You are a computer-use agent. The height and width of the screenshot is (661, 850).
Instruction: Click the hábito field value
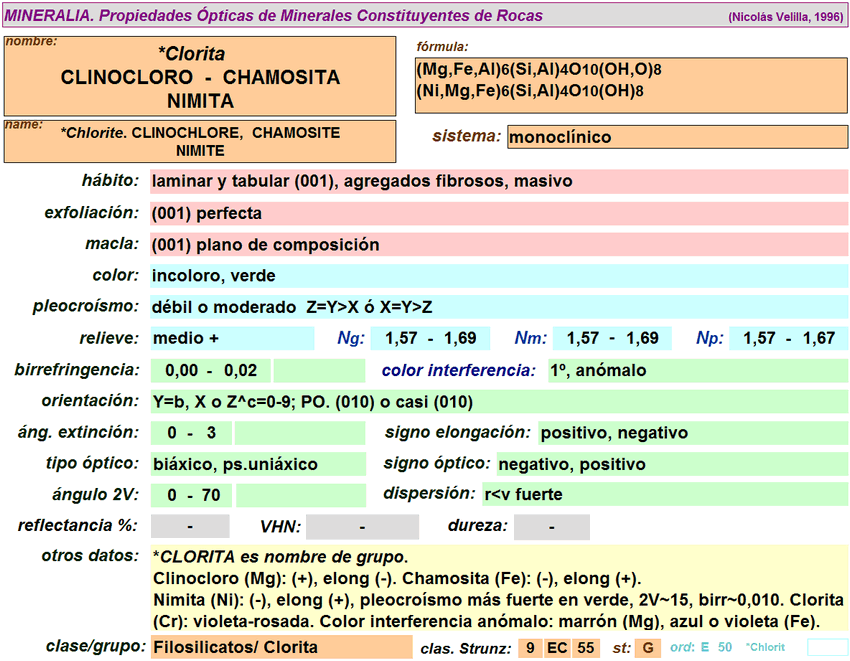pos(499,182)
